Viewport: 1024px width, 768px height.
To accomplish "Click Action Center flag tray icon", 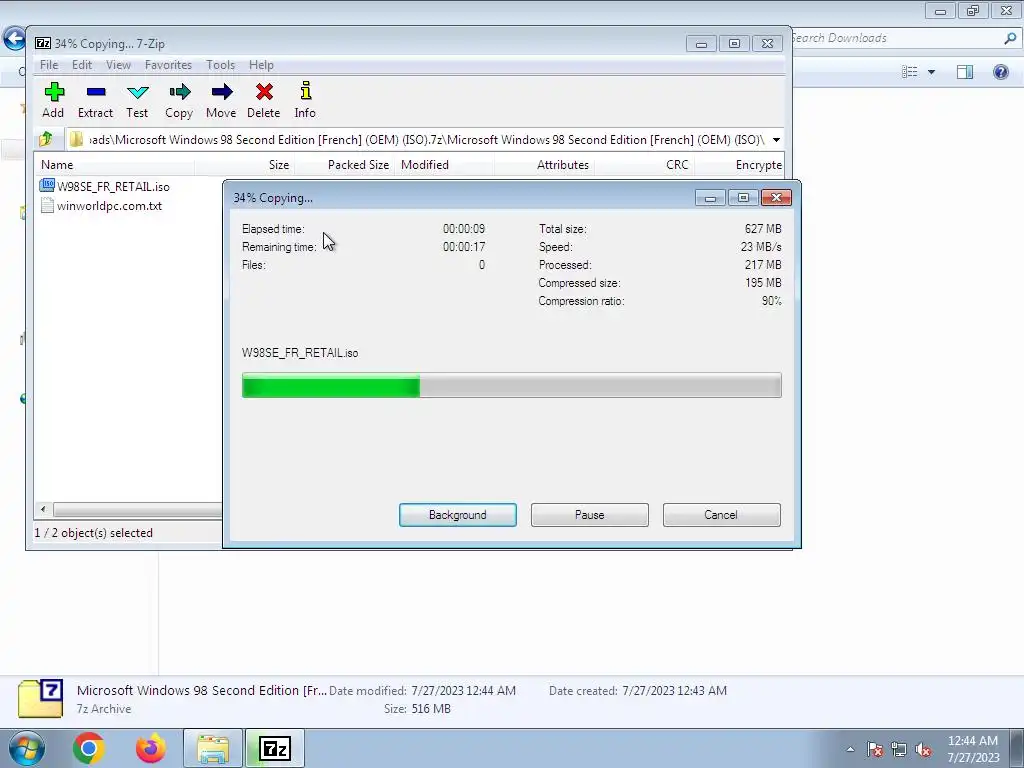I will point(875,749).
